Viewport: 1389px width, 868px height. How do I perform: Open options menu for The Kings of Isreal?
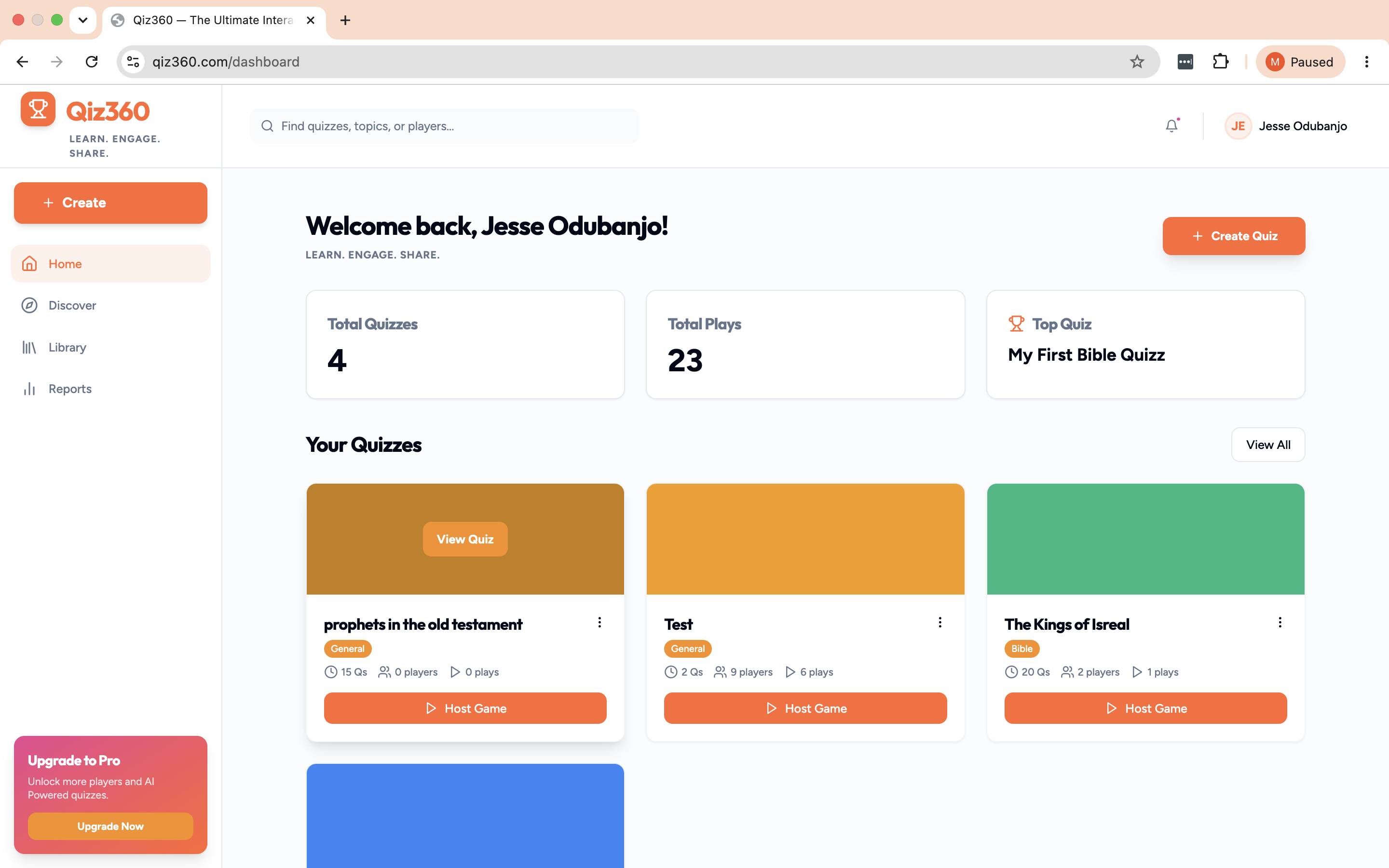1280,622
